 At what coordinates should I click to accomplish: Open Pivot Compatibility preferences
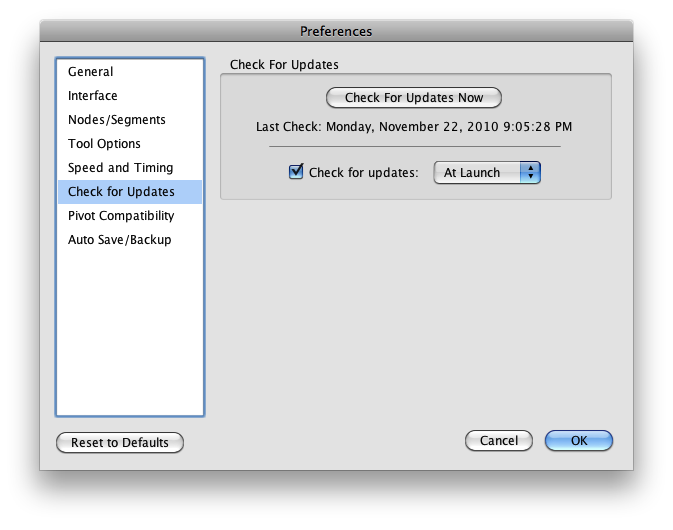(x=130, y=216)
